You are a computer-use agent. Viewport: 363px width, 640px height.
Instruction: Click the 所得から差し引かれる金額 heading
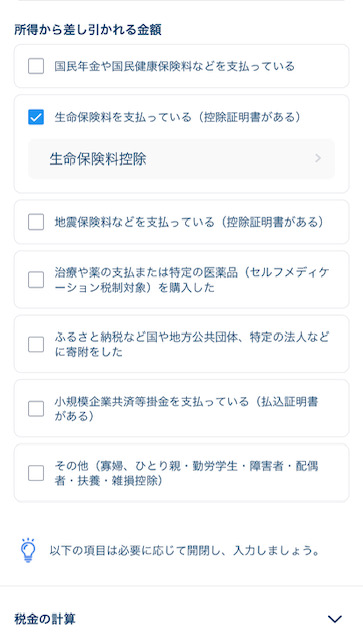point(88,30)
